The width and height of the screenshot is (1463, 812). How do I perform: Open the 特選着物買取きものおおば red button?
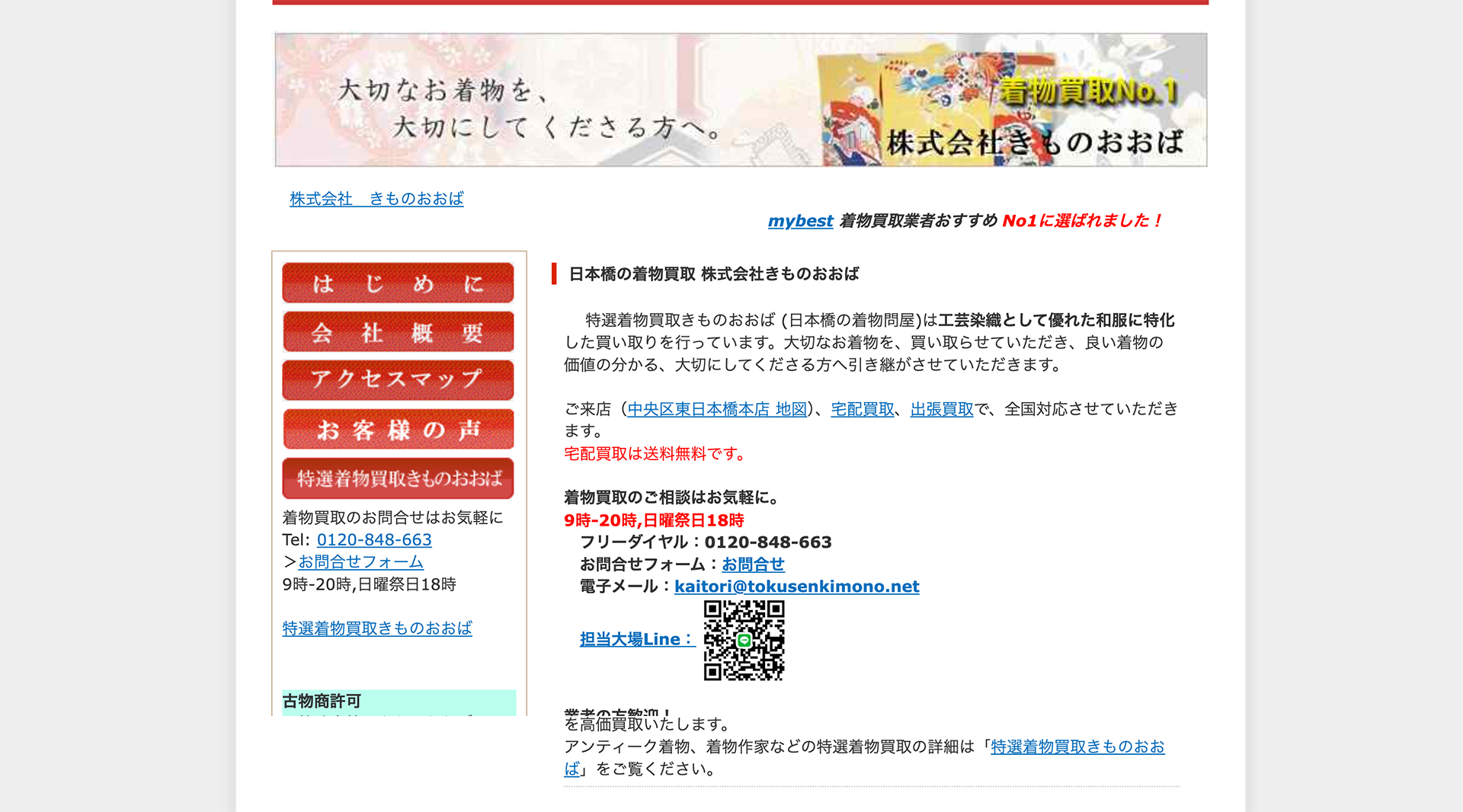[x=398, y=478]
